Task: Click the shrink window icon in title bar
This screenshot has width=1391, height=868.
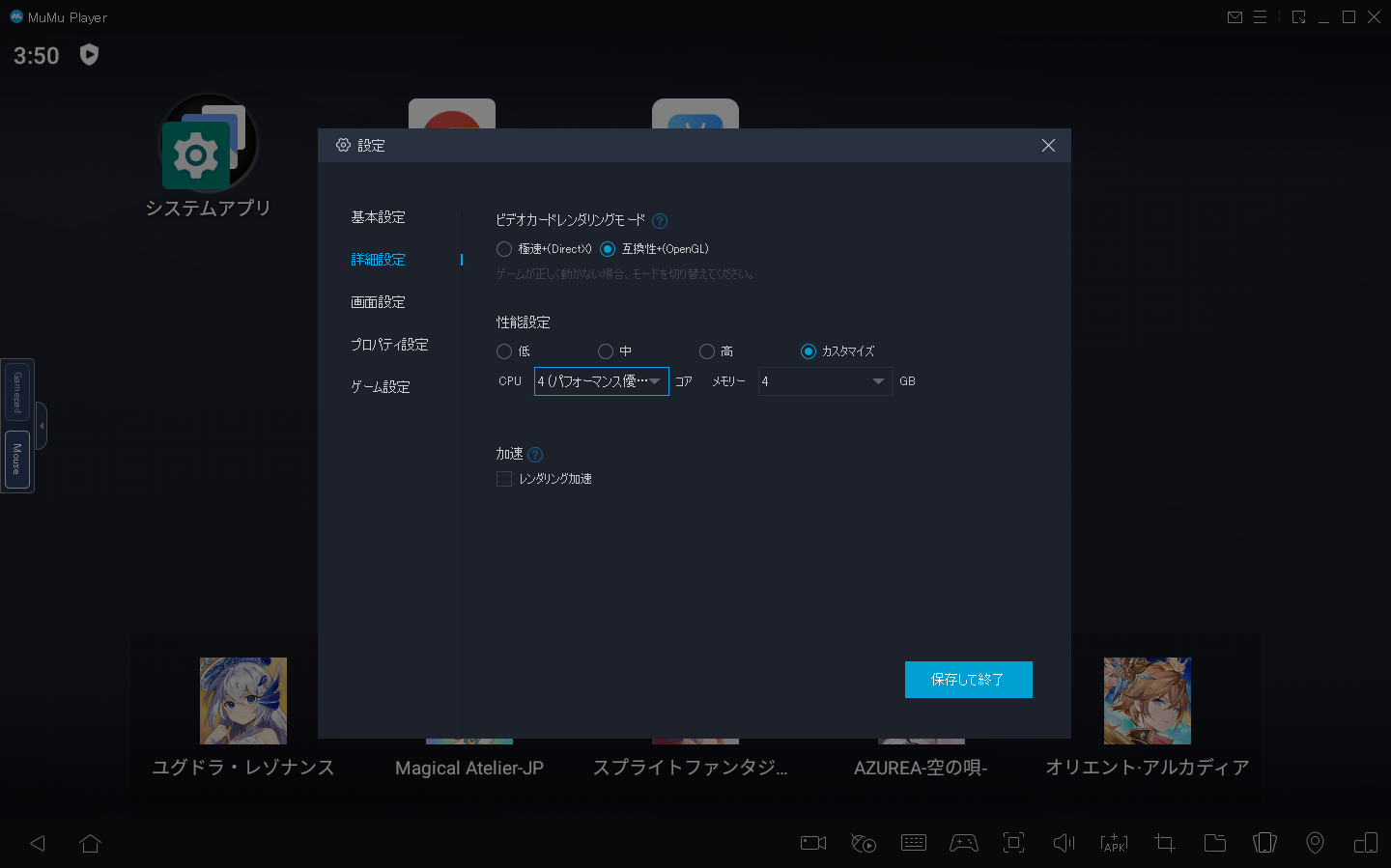Action: click(x=1298, y=17)
